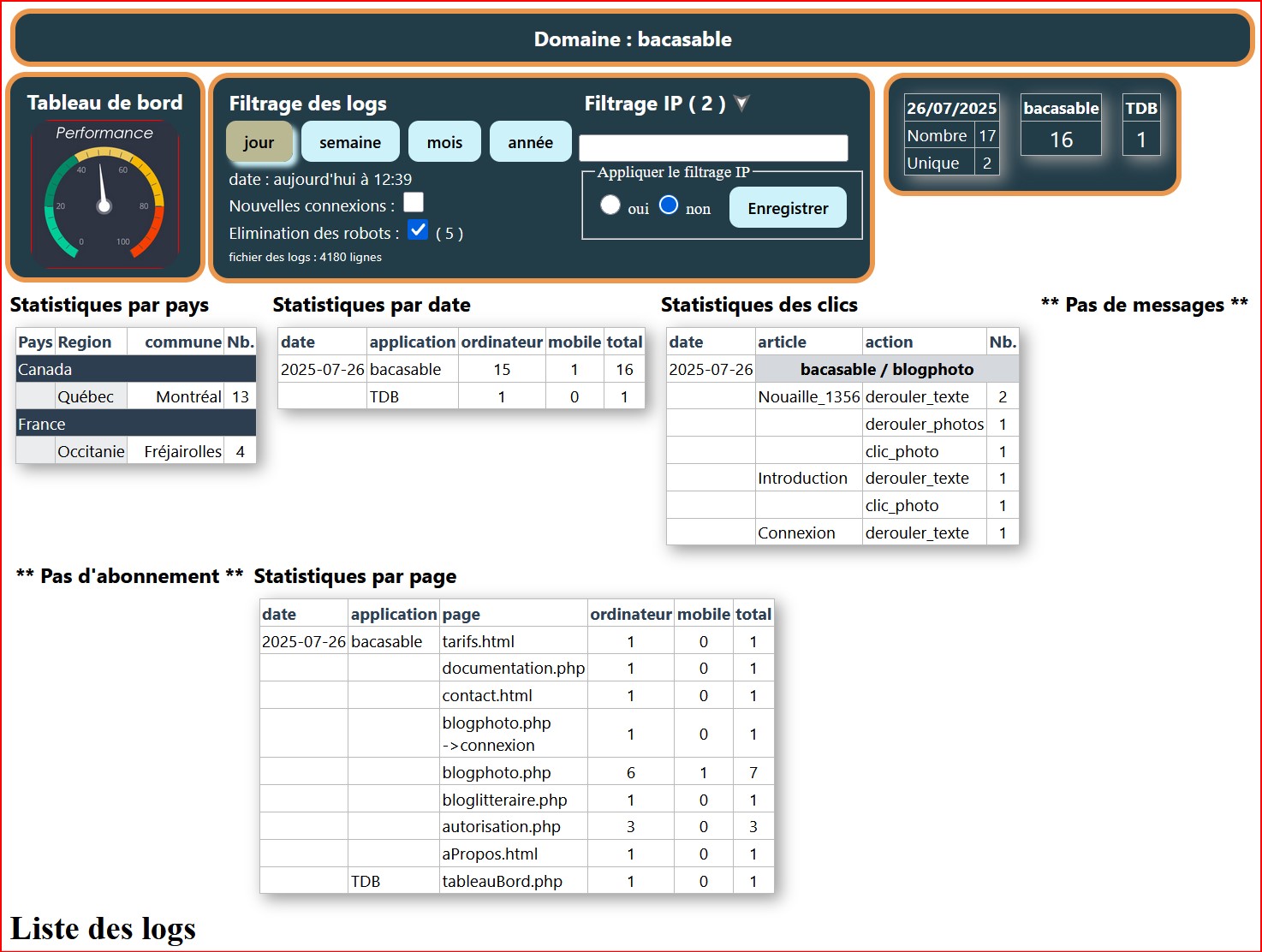The image size is (1262, 952).
Task: Select the jour filter tab
Action: (259, 142)
